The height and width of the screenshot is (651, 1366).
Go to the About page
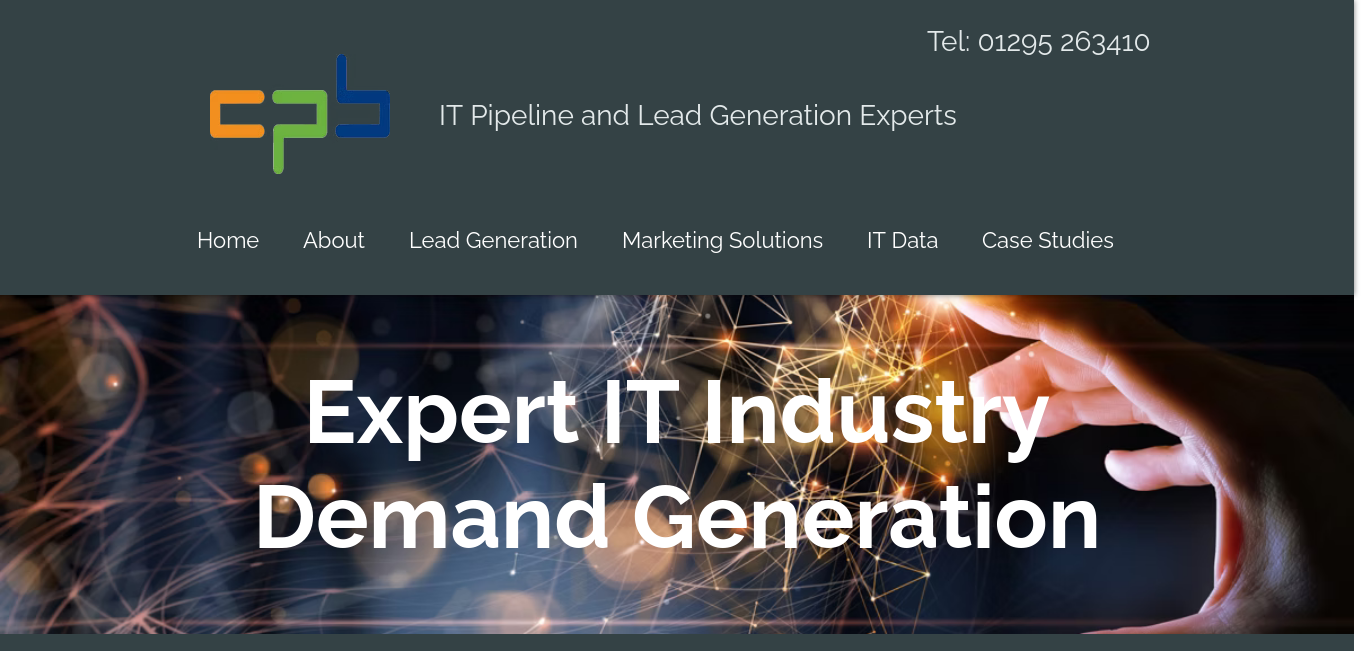coord(334,240)
